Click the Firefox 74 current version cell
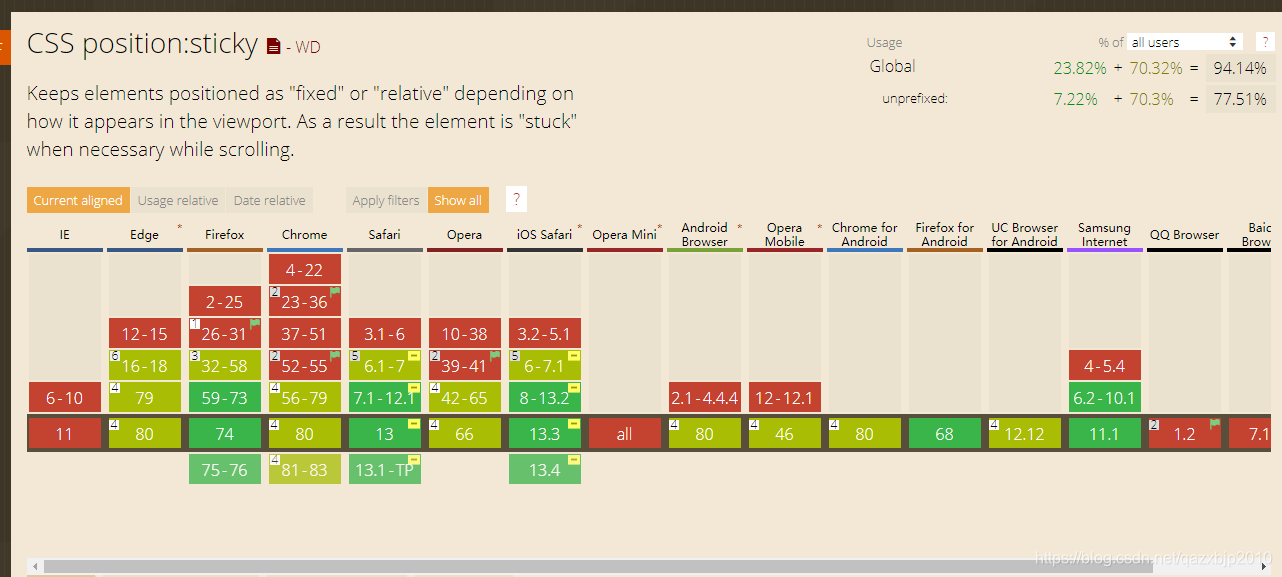 pyautogui.click(x=225, y=433)
